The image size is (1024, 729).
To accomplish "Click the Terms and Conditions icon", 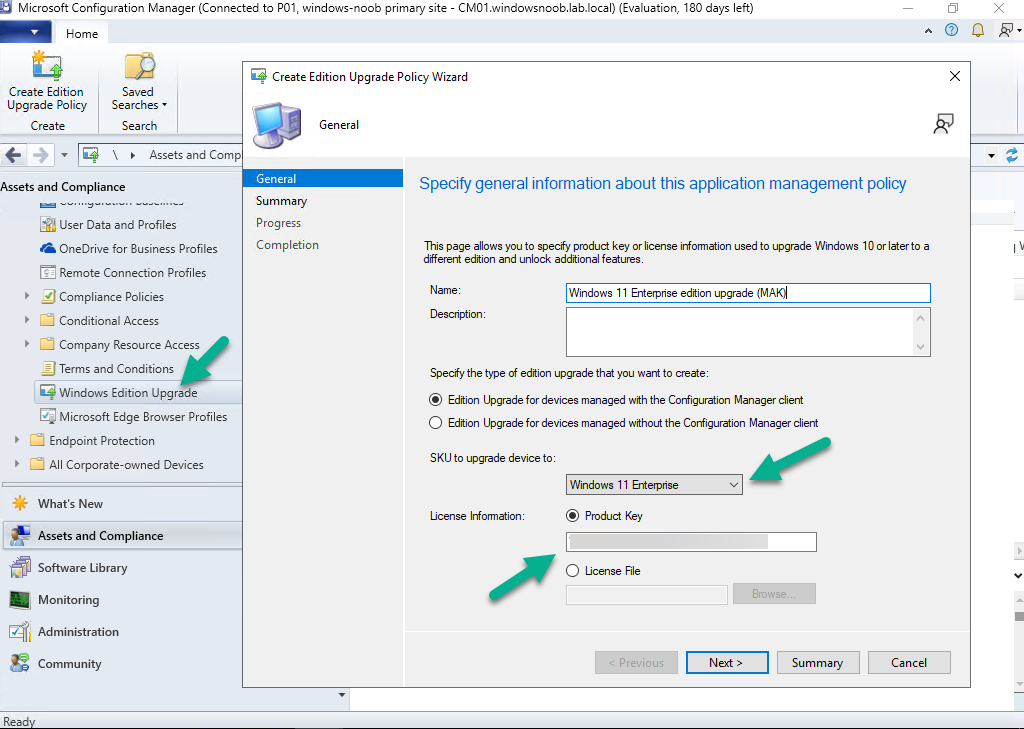I will 48,368.
